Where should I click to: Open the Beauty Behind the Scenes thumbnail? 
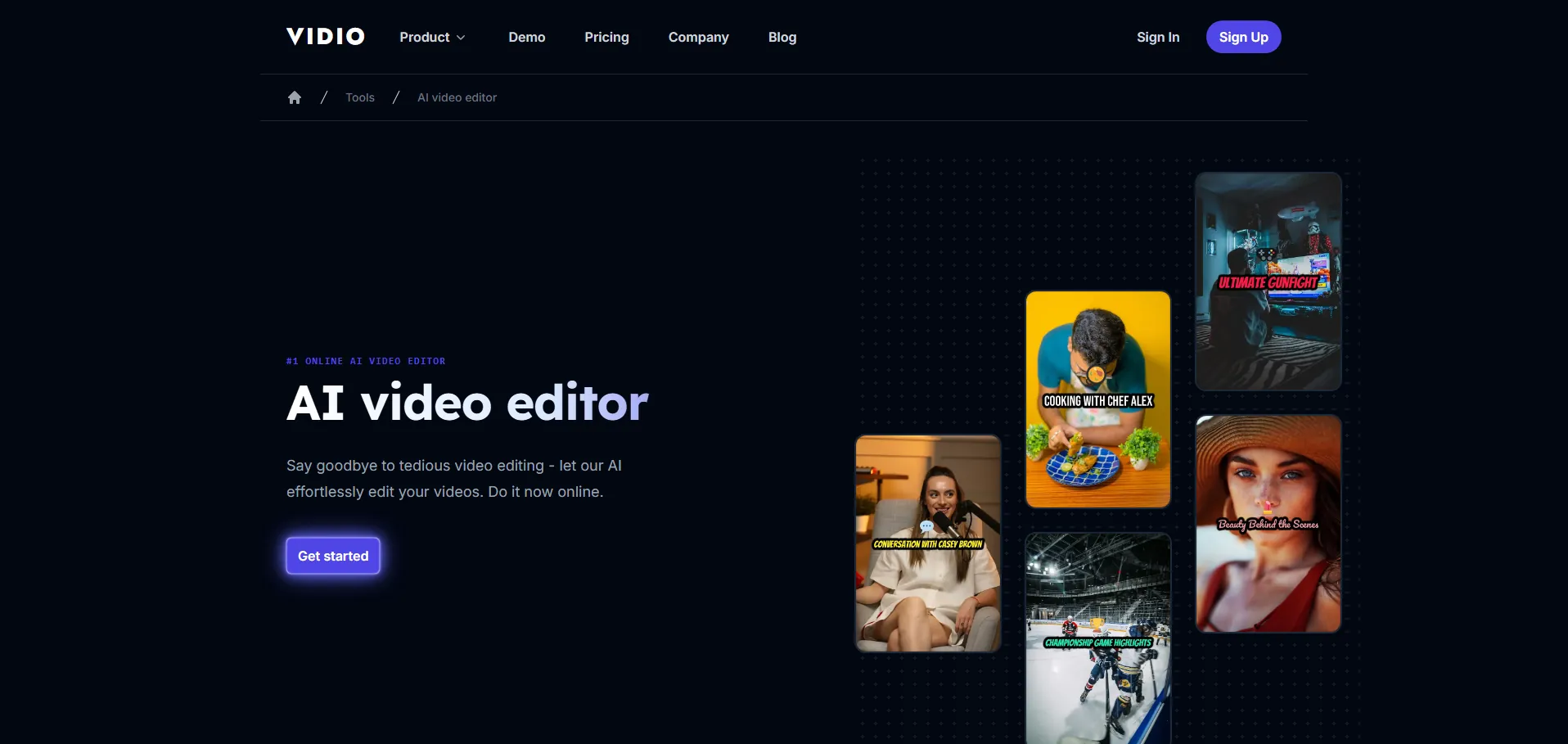(x=1268, y=524)
